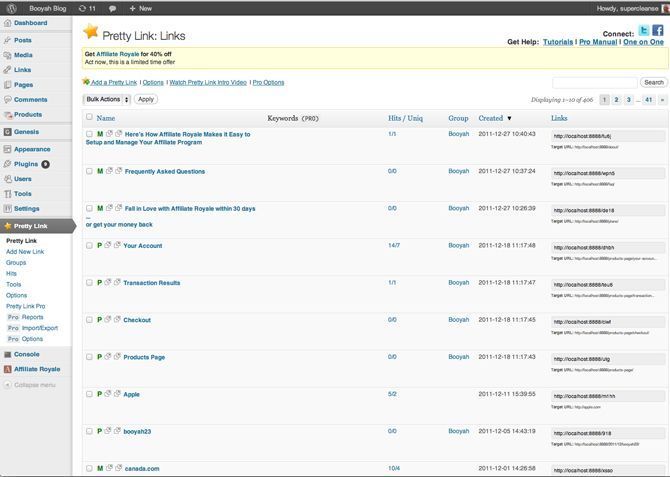This screenshot has width=670, height=477.
Task: Check the canada.com row checkbox
Action: coord(89,468)
